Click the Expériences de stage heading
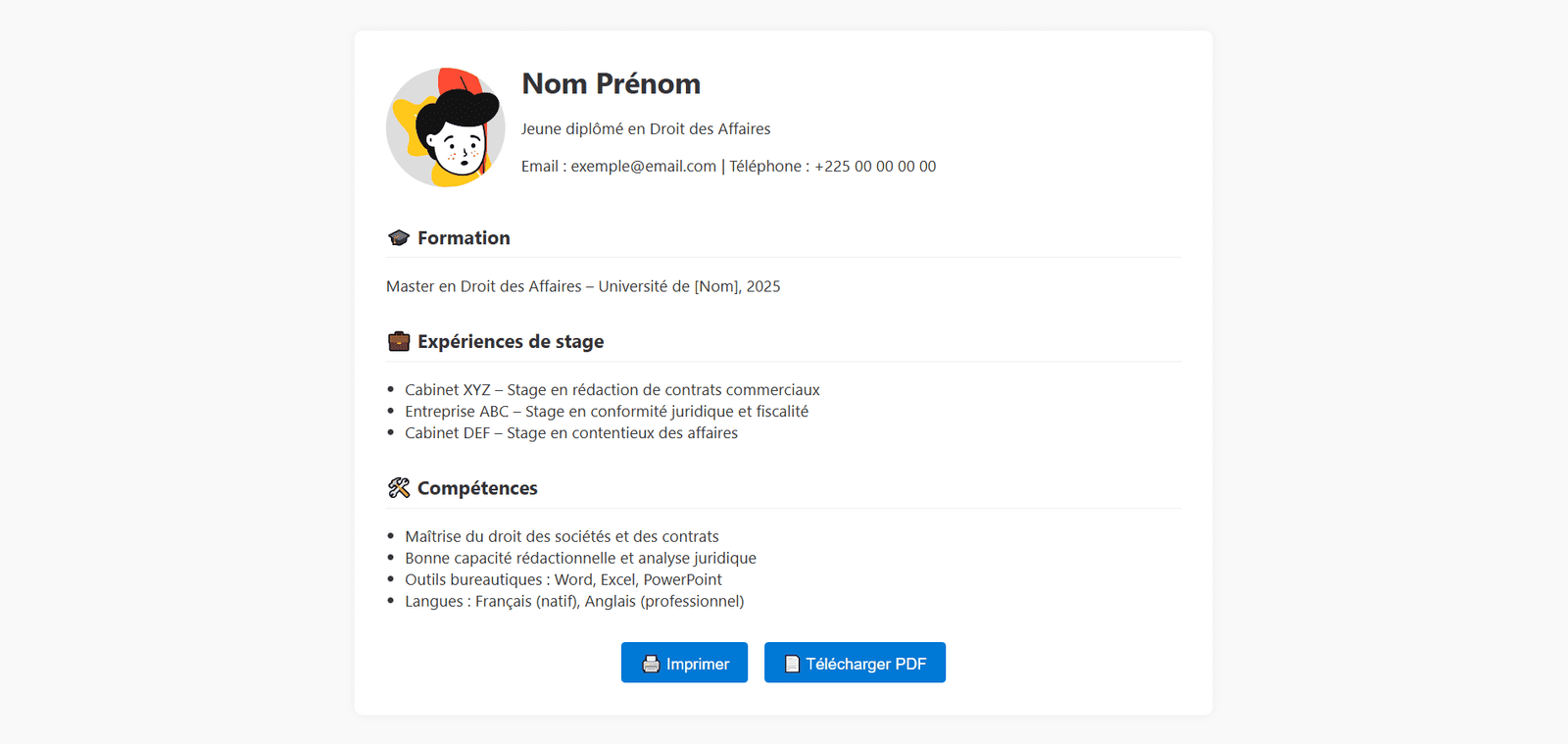Screen dimensions: 1568x744 tap(511, 342)
